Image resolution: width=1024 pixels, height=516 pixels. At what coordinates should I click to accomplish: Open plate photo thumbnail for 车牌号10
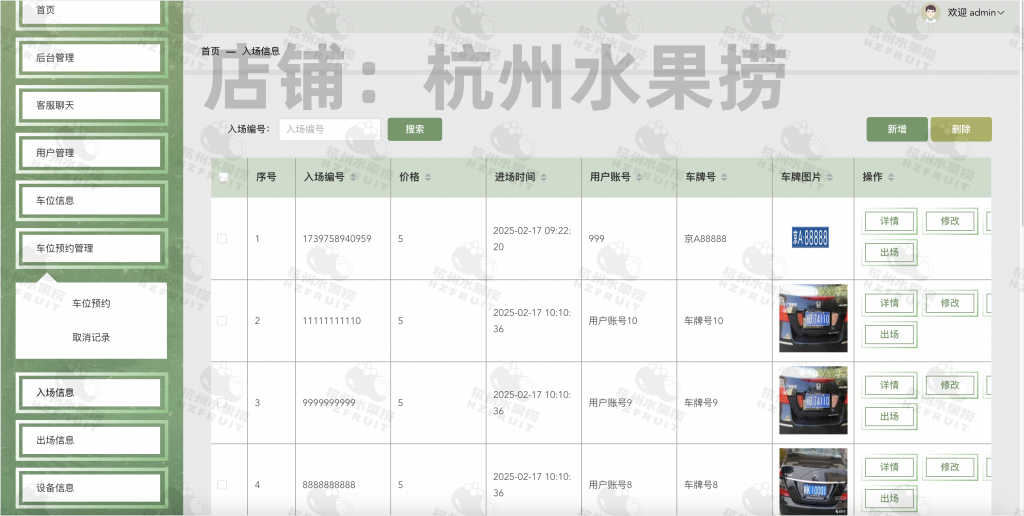813,318
